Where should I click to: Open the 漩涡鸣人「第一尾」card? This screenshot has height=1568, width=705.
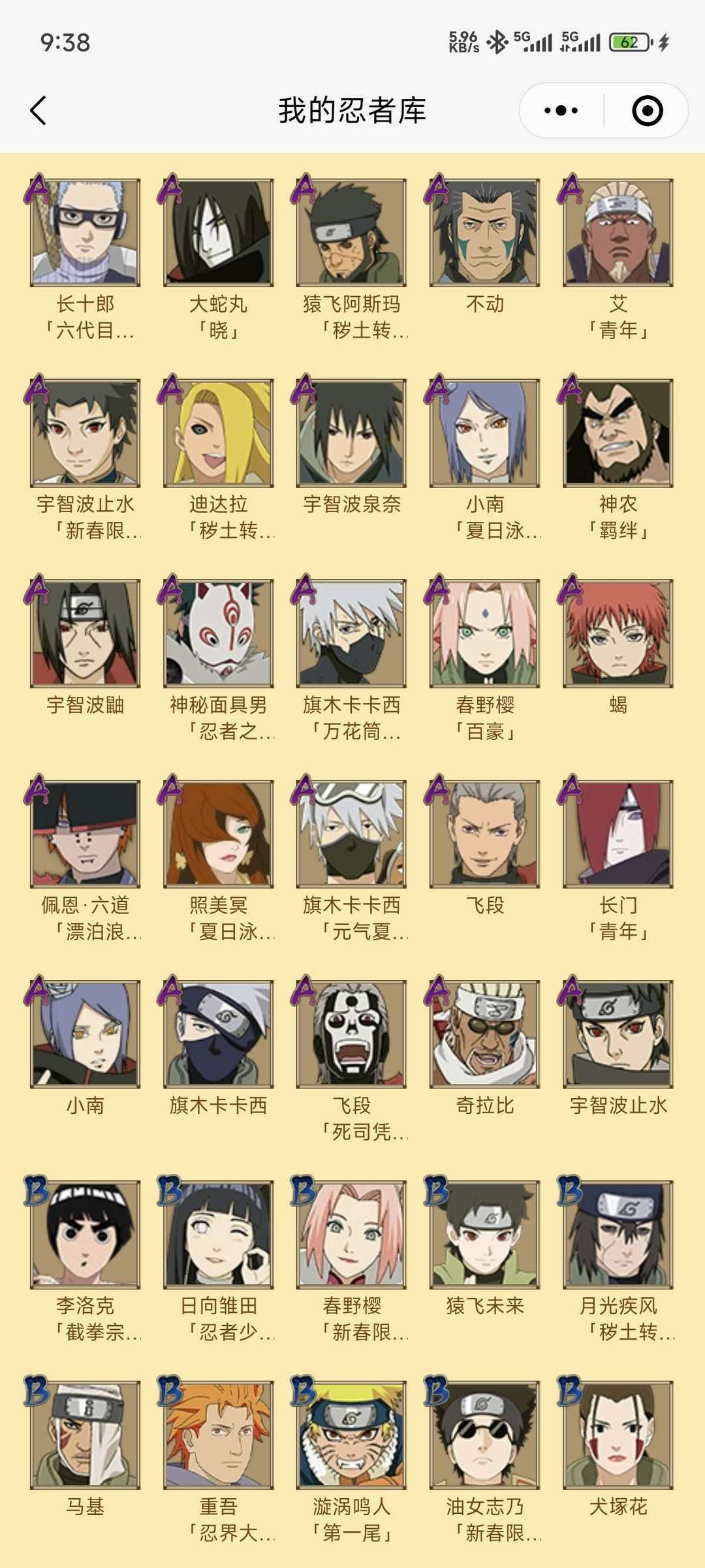[x=352, y=1434]
